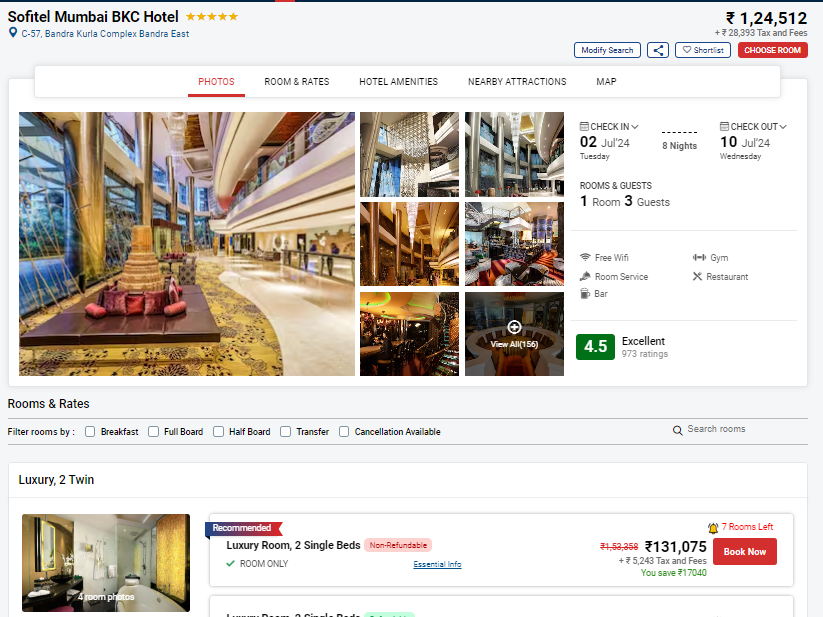
Task: Click the check-out calendar icon
Action: coord(724,126)
